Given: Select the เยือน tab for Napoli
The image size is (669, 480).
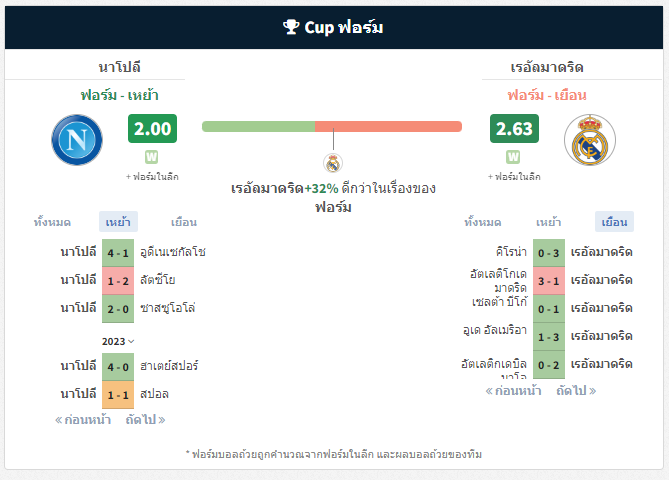Looking at the screenshot, I should tap(184, 222).
